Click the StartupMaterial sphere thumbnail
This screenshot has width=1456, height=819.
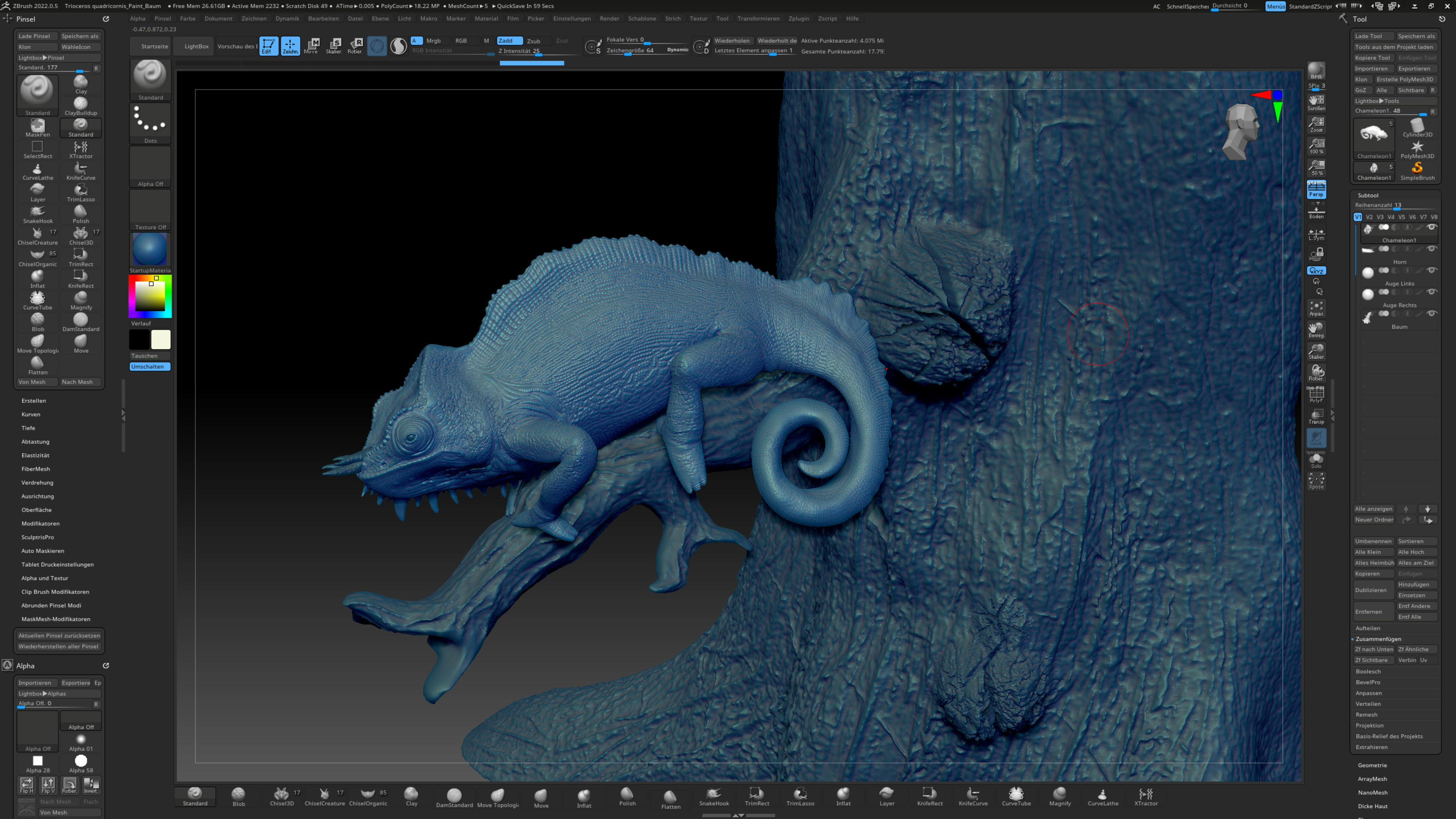click(x=150, y=249)
